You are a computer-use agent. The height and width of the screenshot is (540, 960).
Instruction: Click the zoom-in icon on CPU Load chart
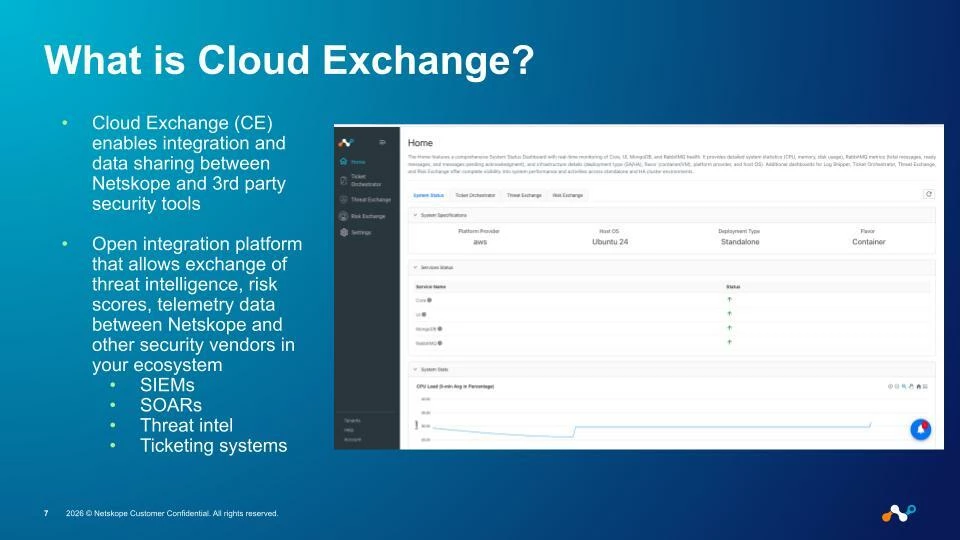[890, 386]
